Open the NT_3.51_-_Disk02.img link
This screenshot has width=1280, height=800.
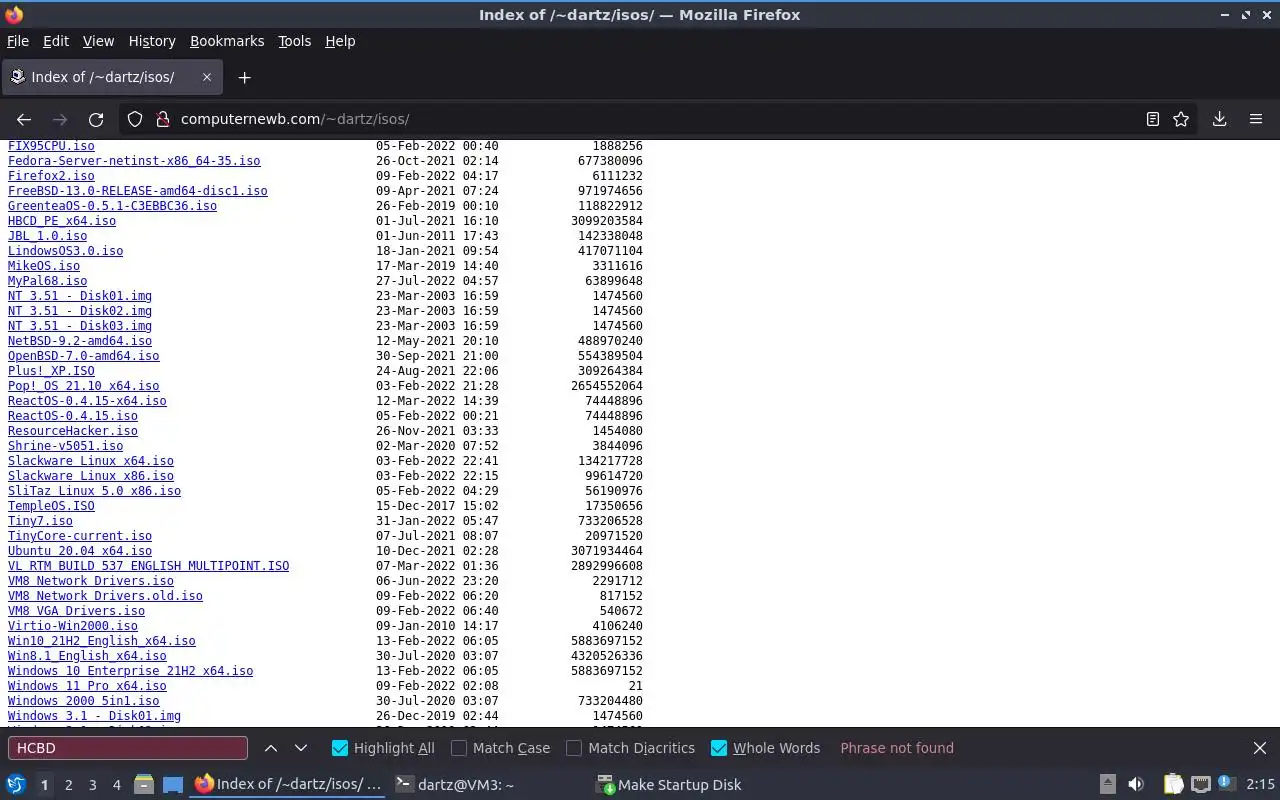tap(80, 311)
